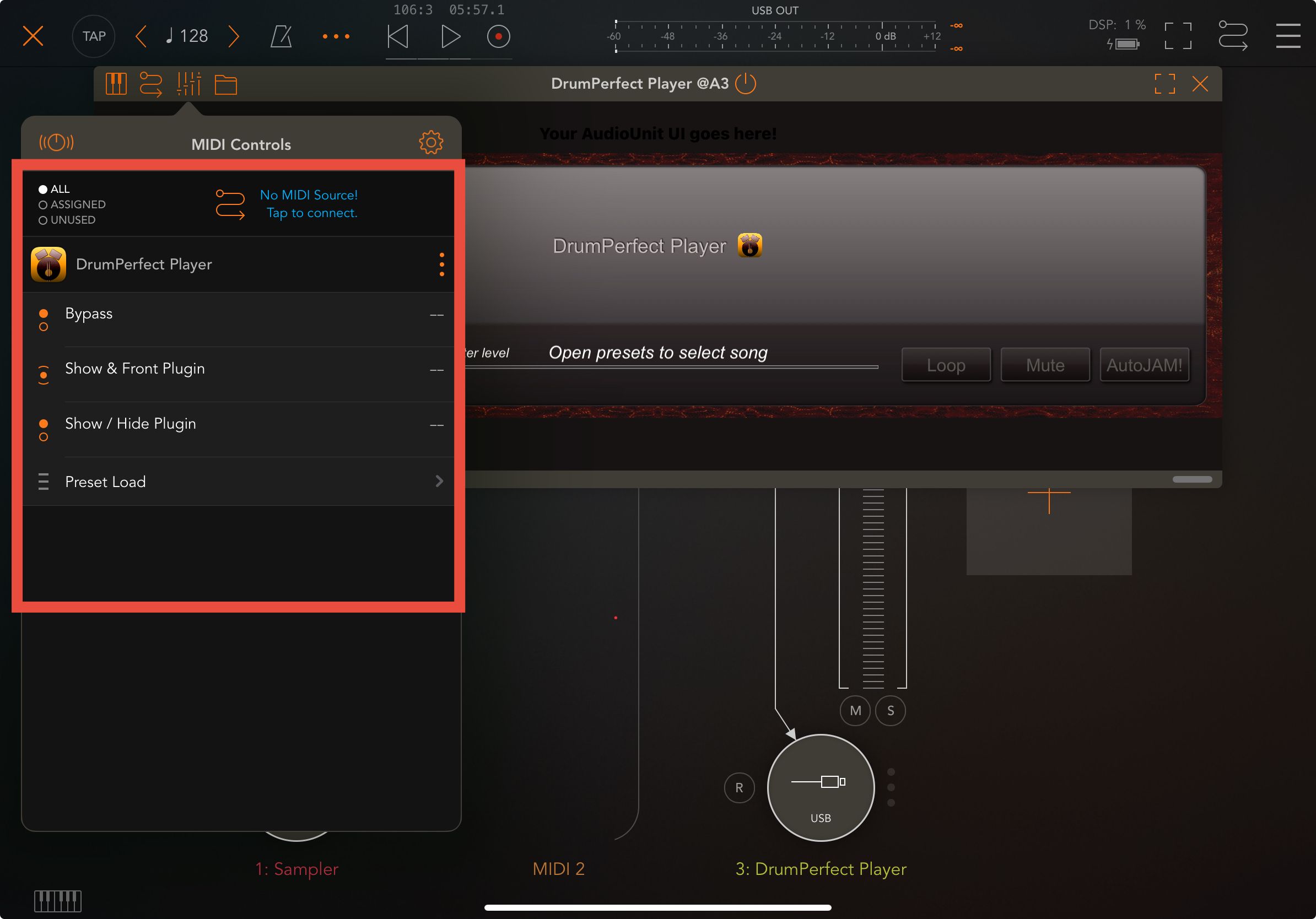Image resolution: width=1316 pixels, height=919 pixels.
Task: Decrease tempo with left arrow
Action: coord(141,36)
